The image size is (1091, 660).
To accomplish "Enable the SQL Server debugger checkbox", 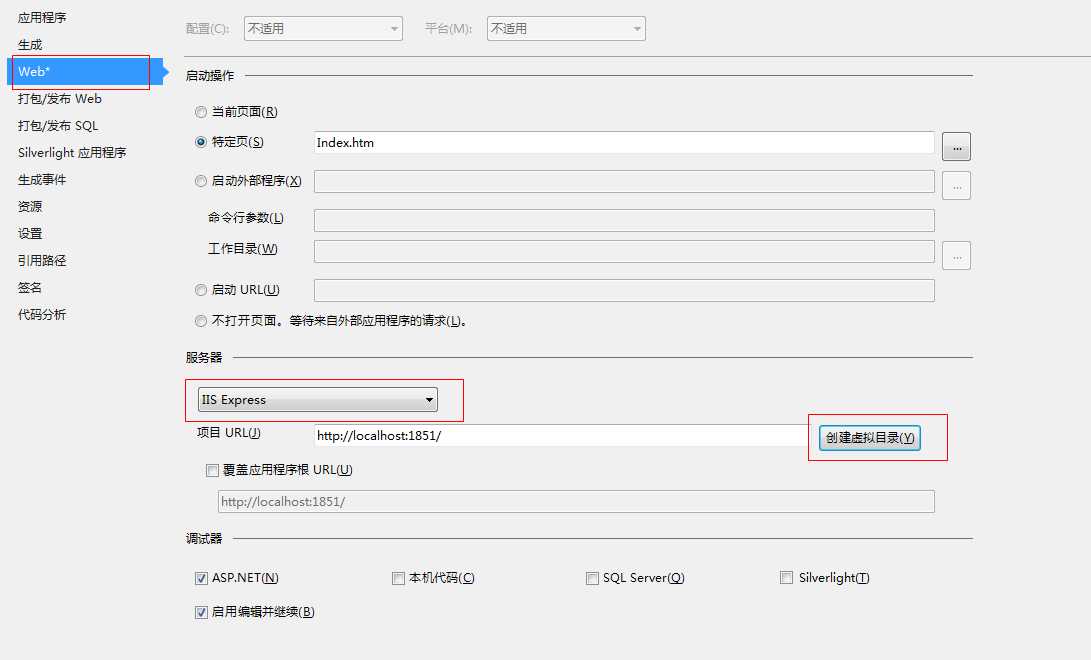I will pos(592,578).
